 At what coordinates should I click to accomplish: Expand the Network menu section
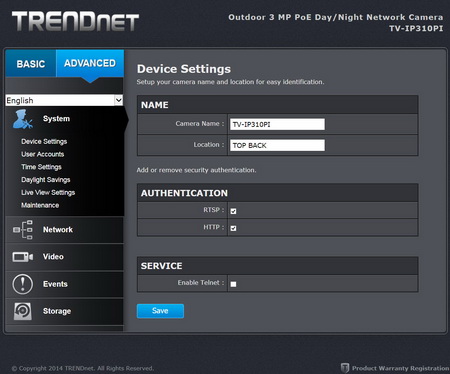[x=64, y=230]
